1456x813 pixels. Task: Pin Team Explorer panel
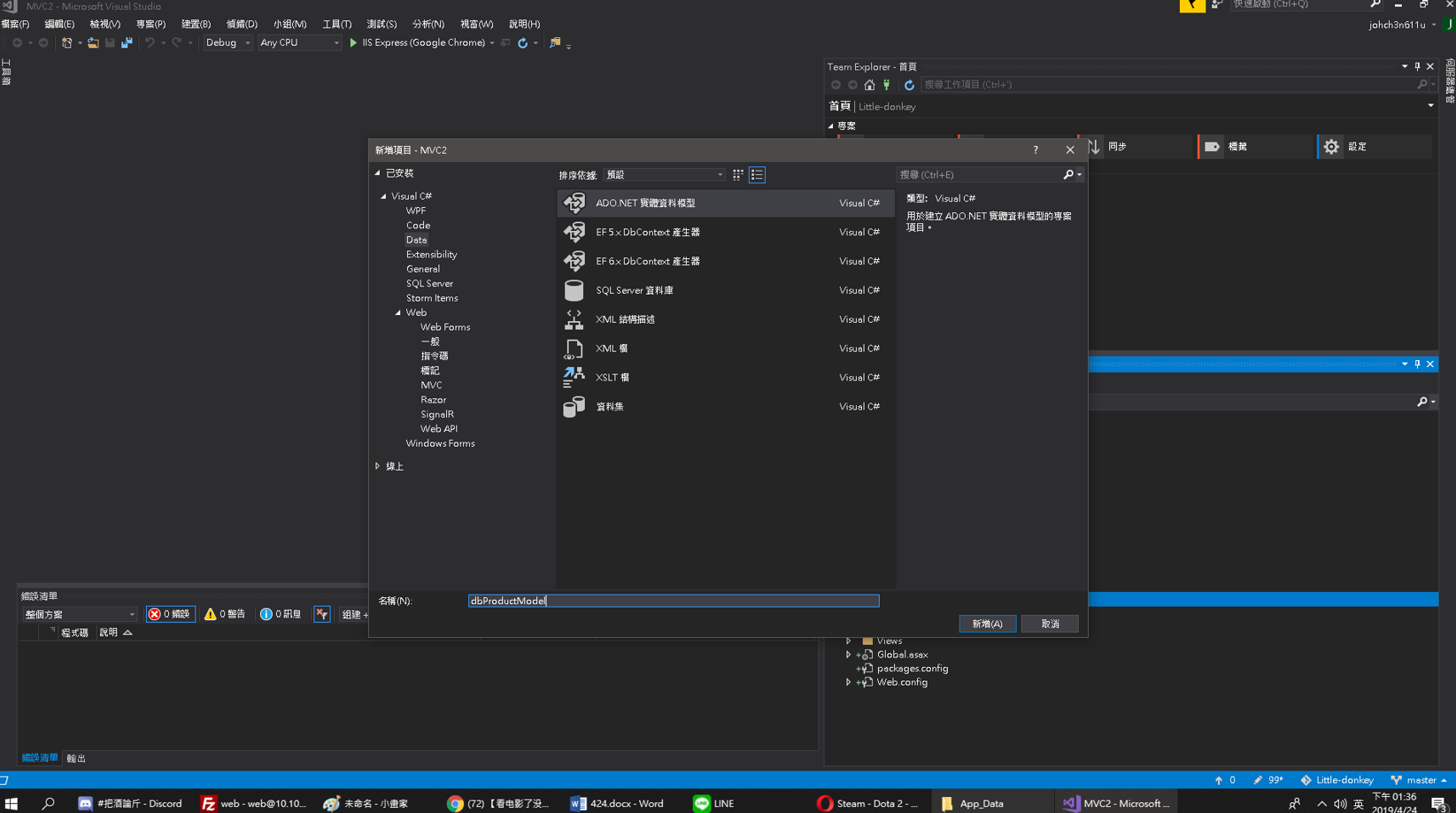(1417, 66)
